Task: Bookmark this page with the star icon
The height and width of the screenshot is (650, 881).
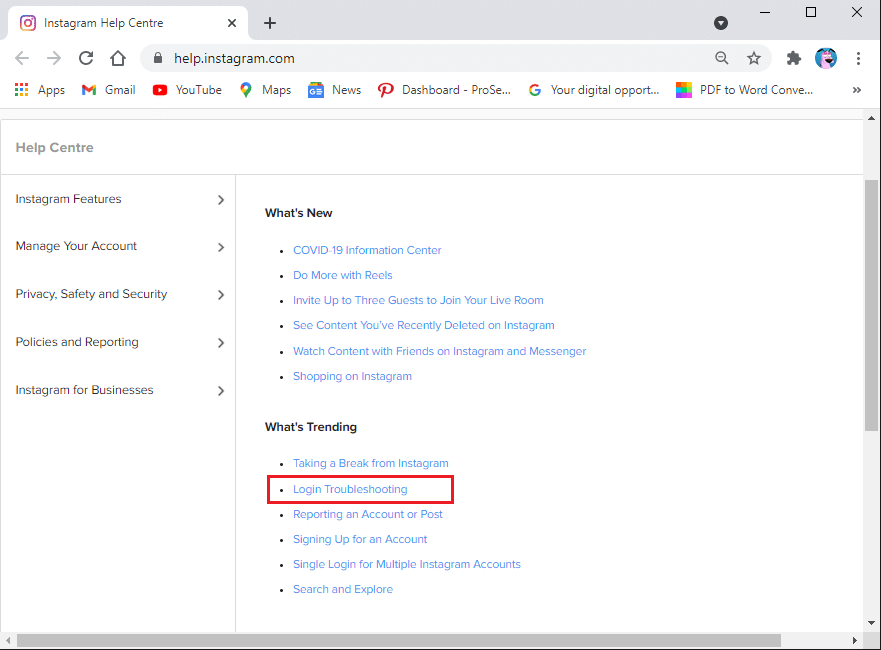Action: 754,58
